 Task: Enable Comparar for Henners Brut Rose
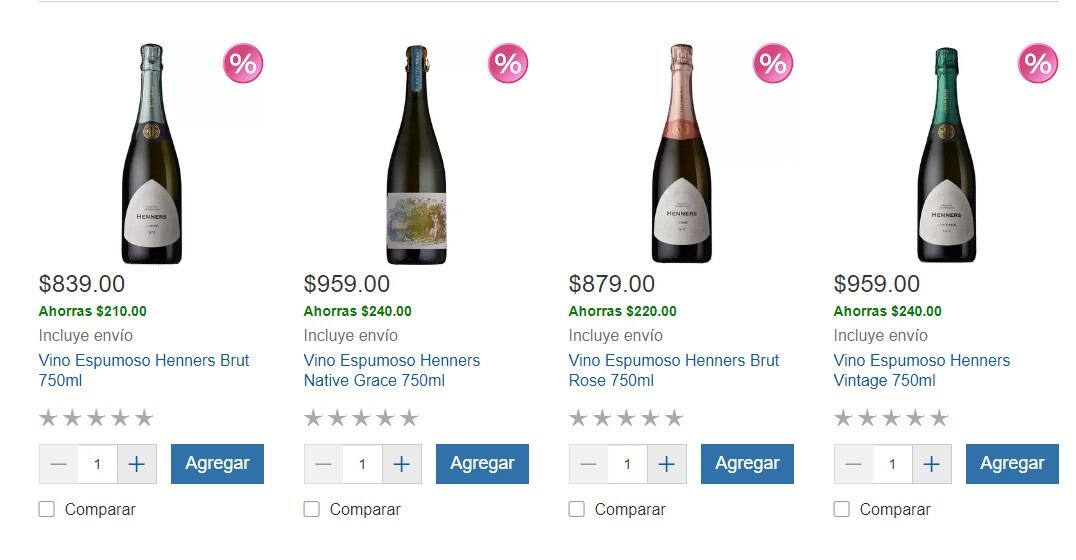pos(577,509)
